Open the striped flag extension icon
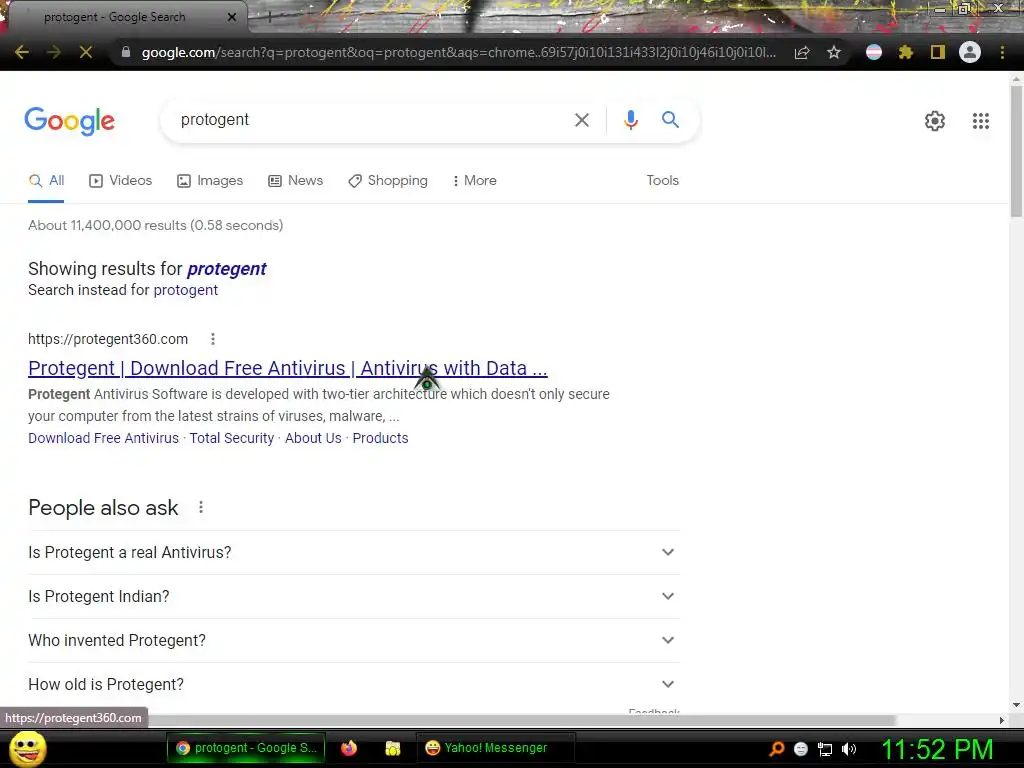This screenshot has height=768, width=1024. [x=874, y=52]
